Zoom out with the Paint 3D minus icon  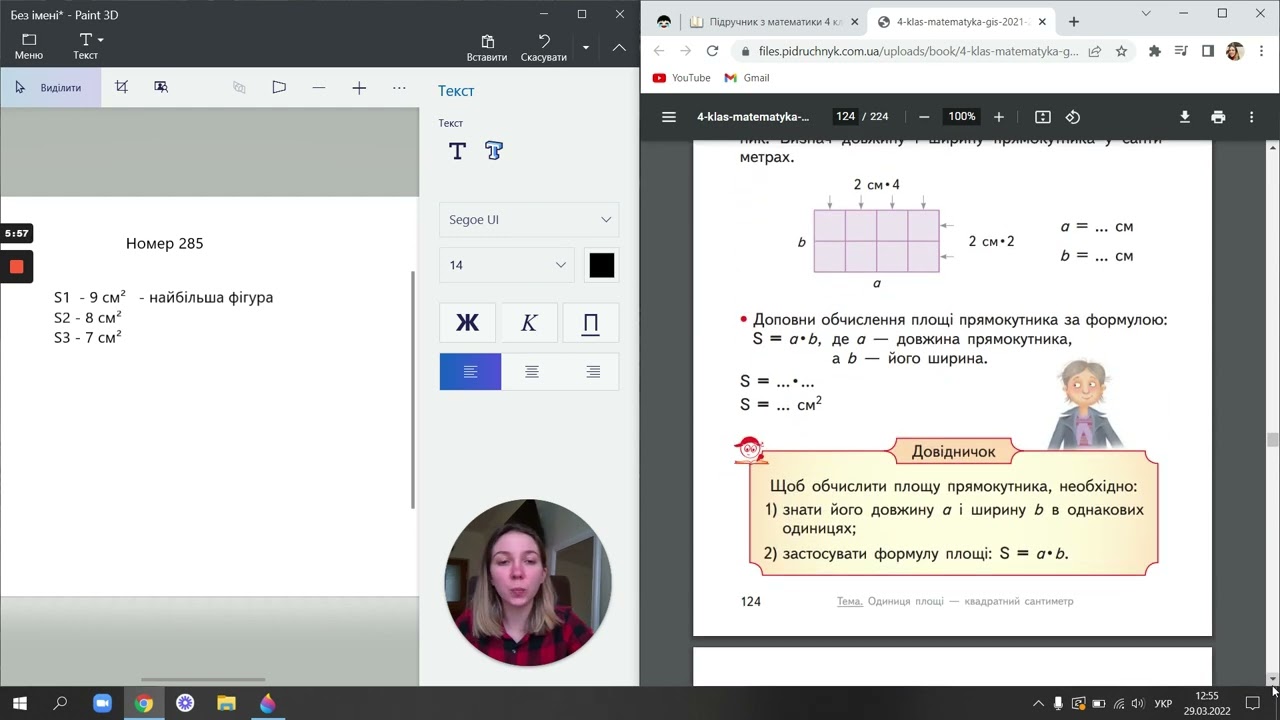pyautogui.click(x=319, y=88)
